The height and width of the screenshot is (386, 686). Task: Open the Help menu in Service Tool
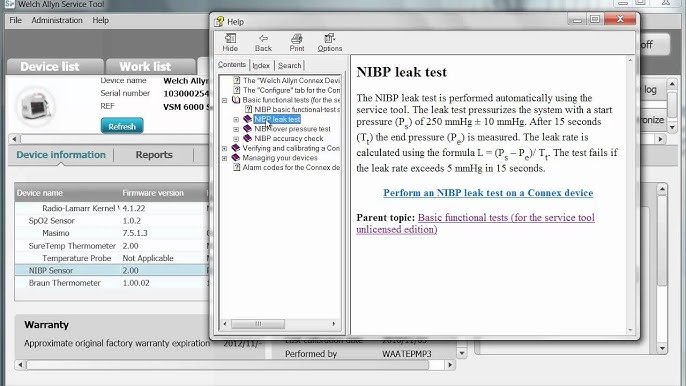click(x=101, y=20)
